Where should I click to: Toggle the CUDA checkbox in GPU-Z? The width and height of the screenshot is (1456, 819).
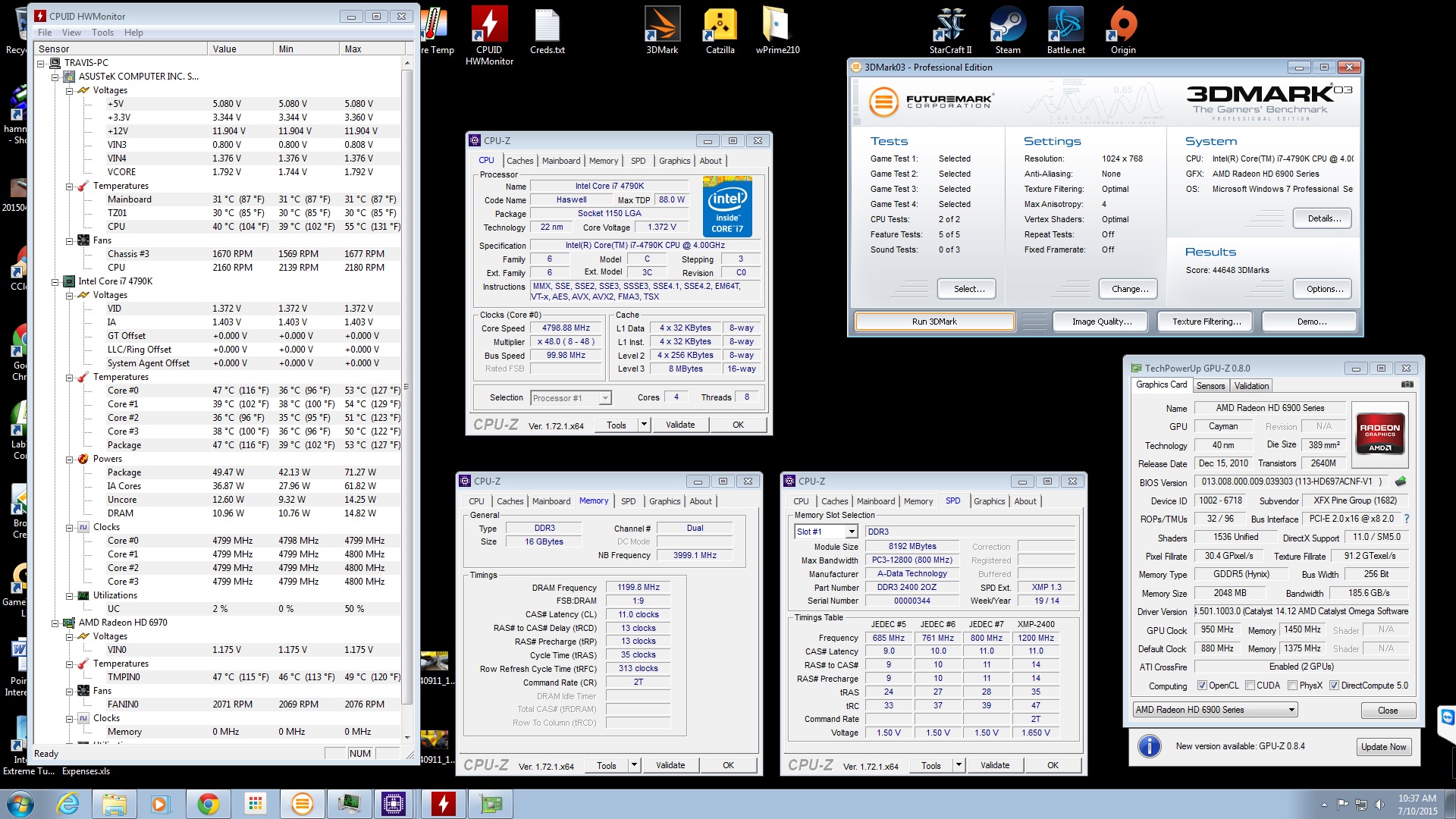(1250, 686)
